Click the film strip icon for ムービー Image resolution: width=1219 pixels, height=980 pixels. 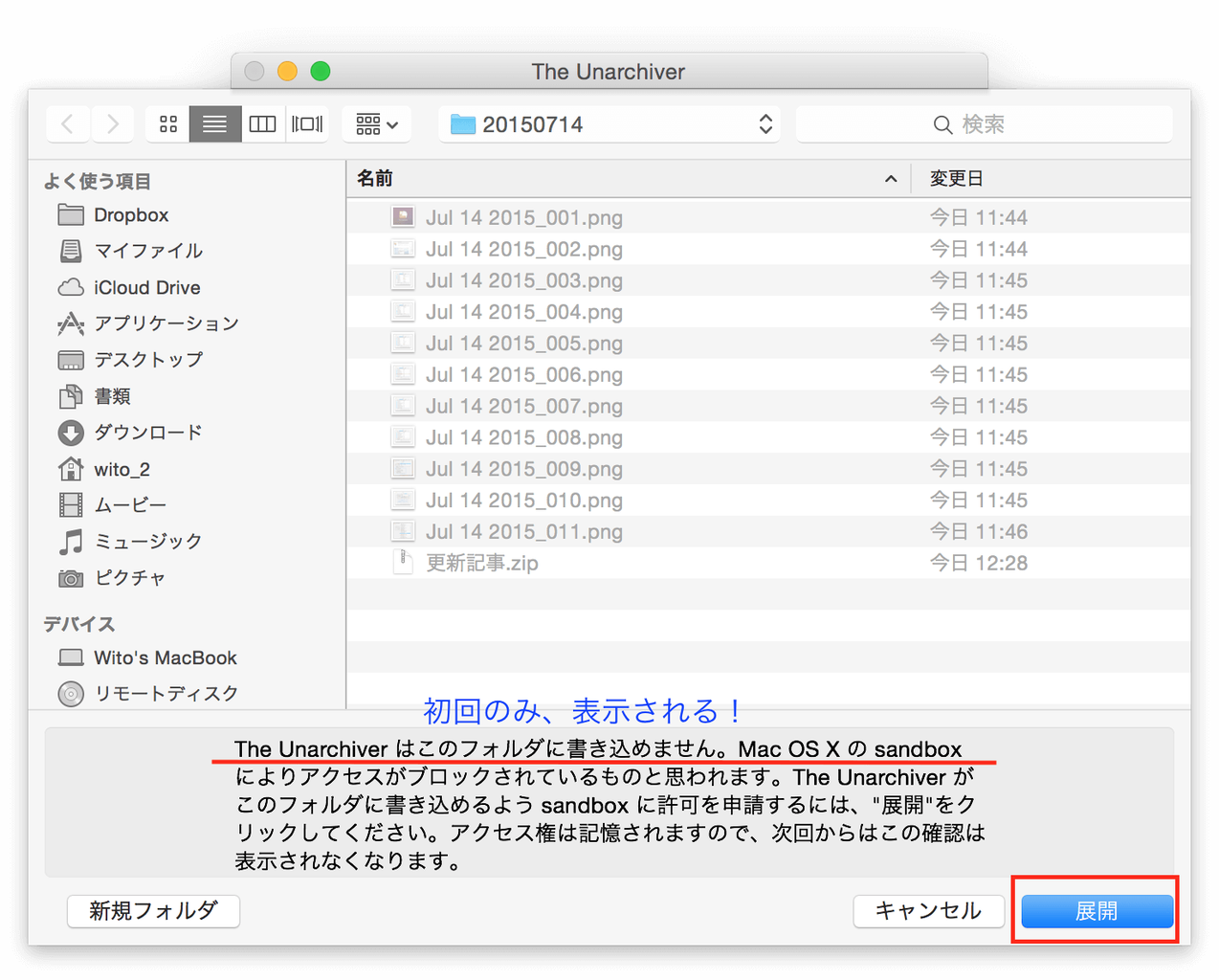[71, 504]
